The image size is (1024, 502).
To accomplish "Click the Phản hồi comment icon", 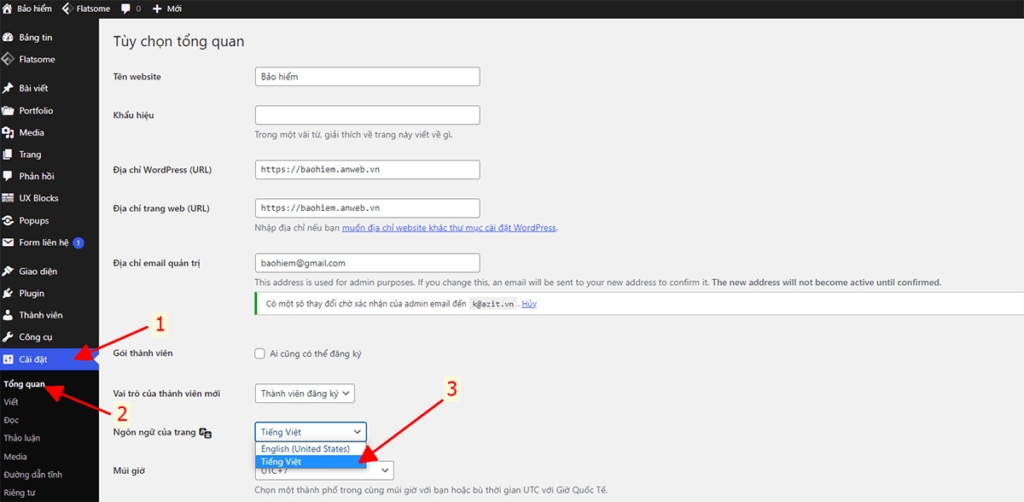I will [x=8, y=176].
